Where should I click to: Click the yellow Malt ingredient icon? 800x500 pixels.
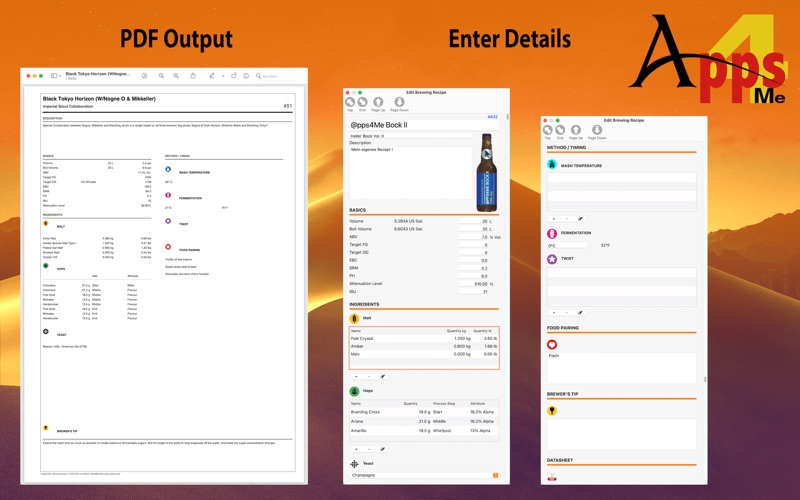(355, 318)
